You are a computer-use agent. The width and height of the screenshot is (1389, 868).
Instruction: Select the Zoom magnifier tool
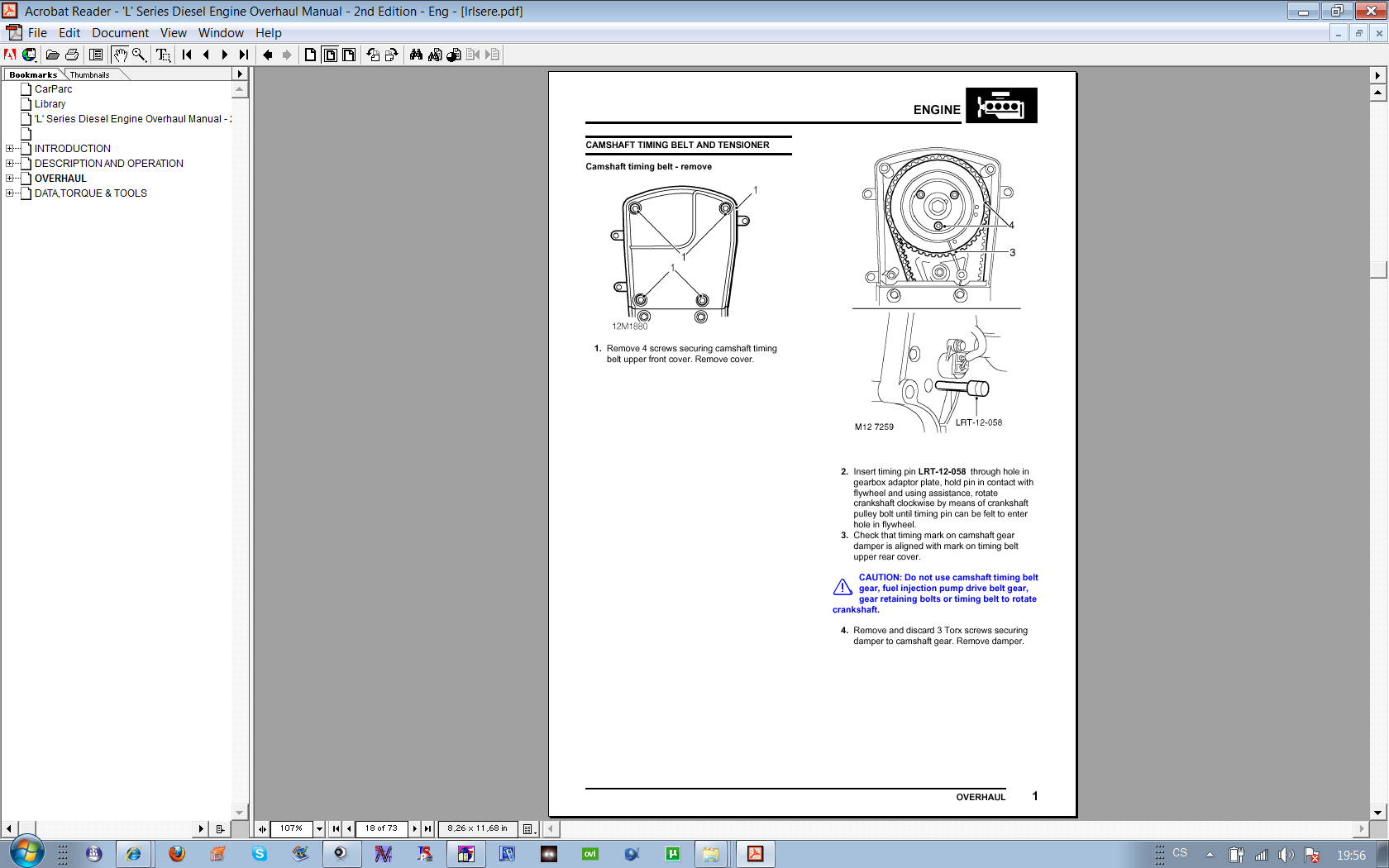(x=139, y=55)
